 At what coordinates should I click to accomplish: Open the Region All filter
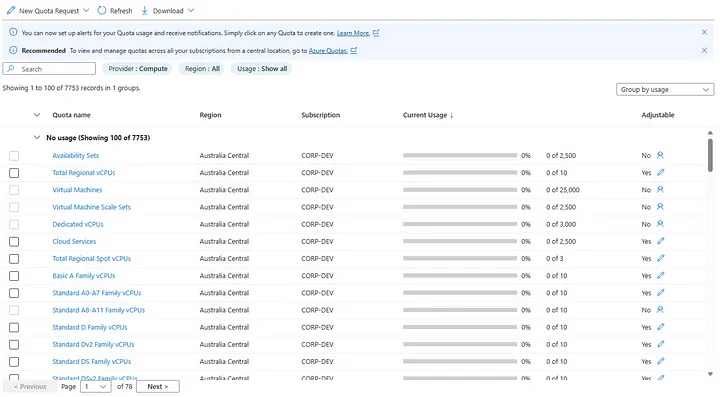pos(202,68)
